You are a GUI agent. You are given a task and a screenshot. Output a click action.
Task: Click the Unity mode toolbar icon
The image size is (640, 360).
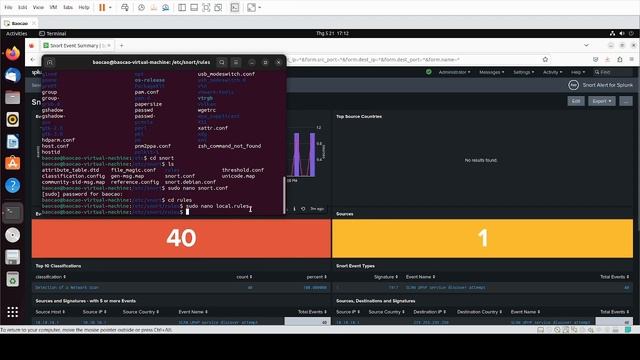point(218,7)
